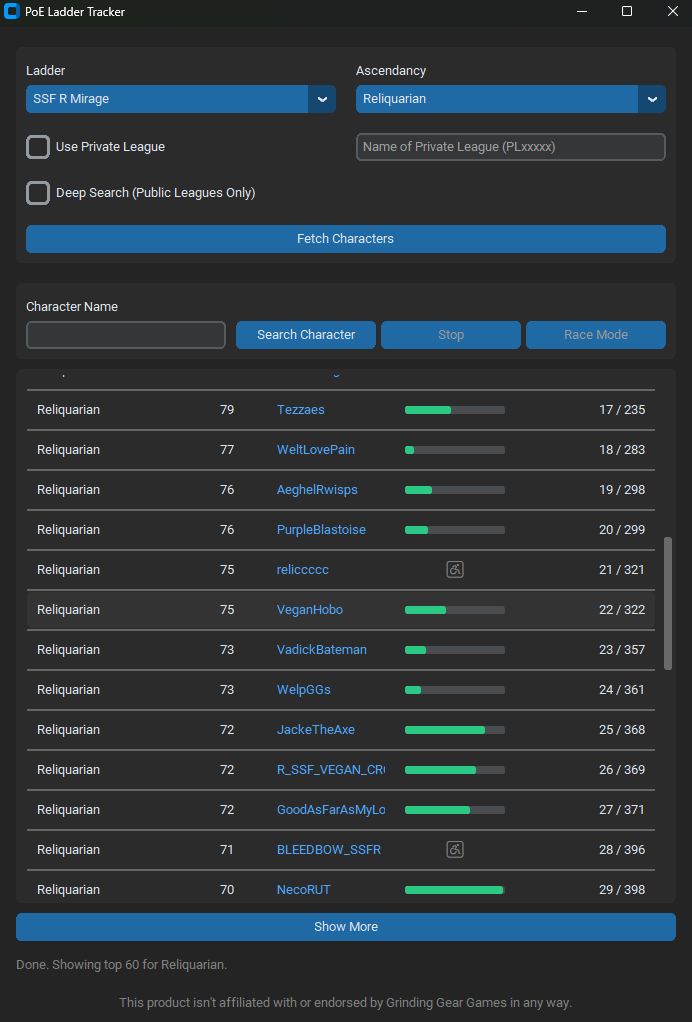Click the NecoRUT experience progress bar
Image resolution: width=692 pixels, height=1022 pixels.
(x=455, y=890)
